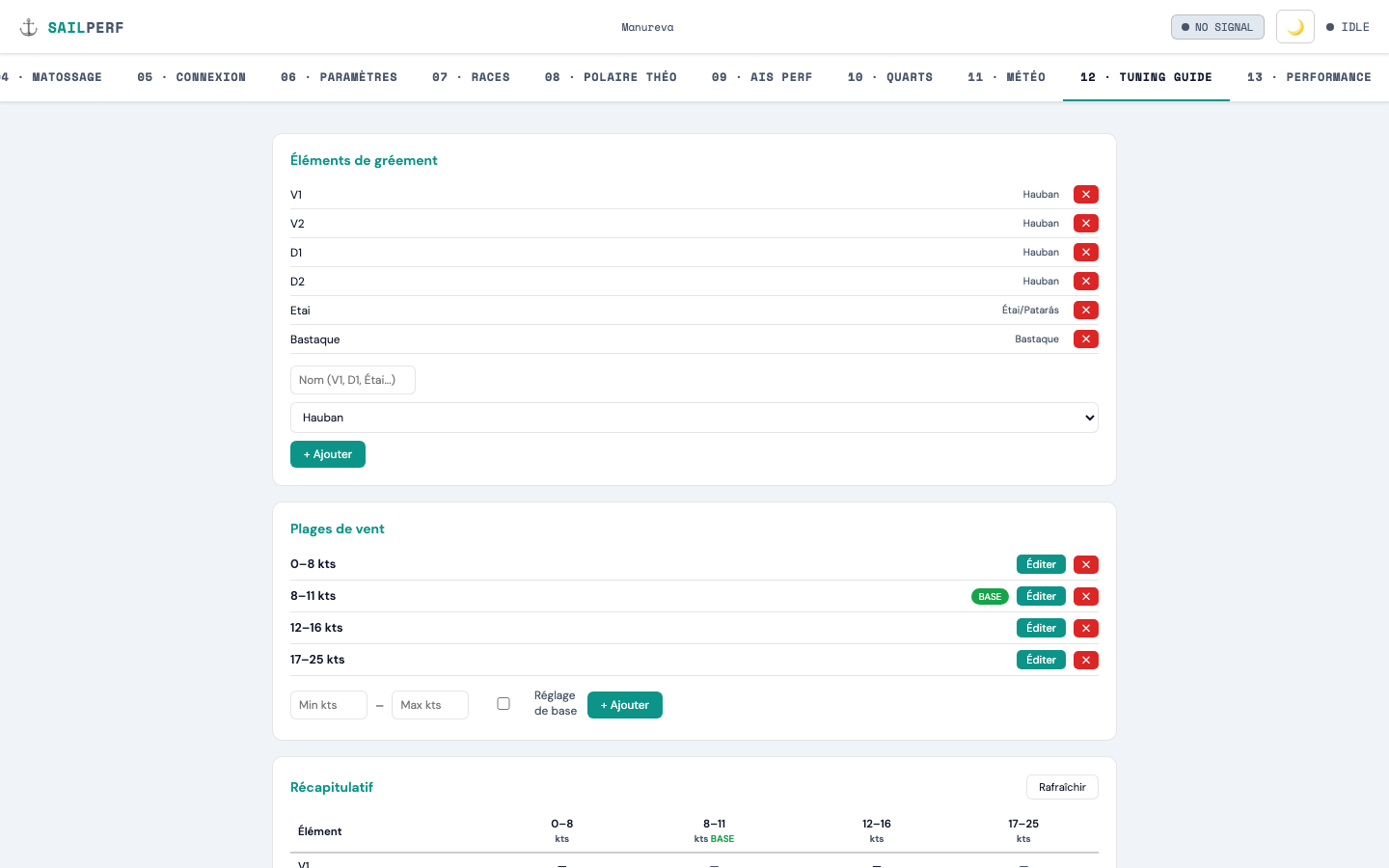Click the Min kts input field
This screenshot has height=868, width=1389.
coord(329,705)
